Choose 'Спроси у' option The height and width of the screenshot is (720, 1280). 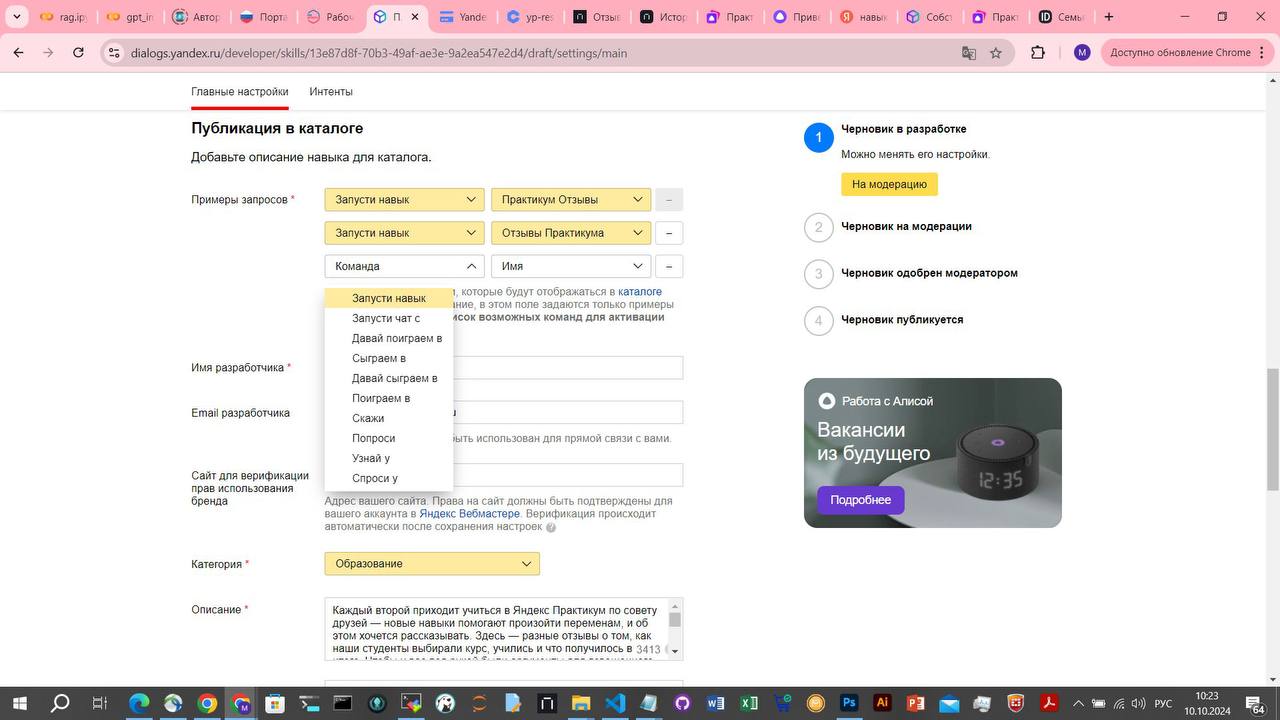tap(389, 478)
